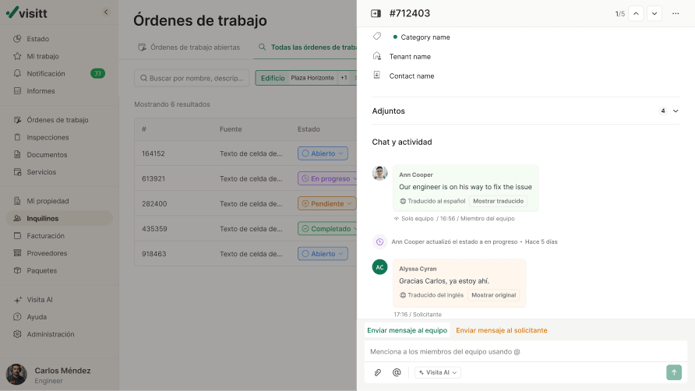Switch to Órdenes de trabajo abiertas tab
This screenshot has height=391, width=695.
click(x=189, y=47)
